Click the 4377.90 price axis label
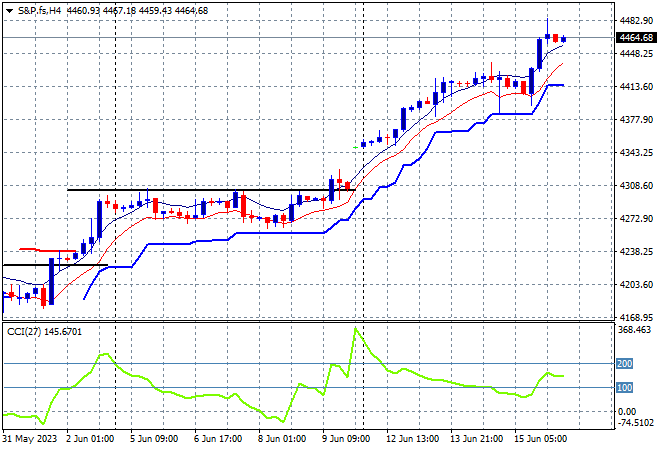Image resolution: width=660 pixels, height=450 pixels. [636, 120]
